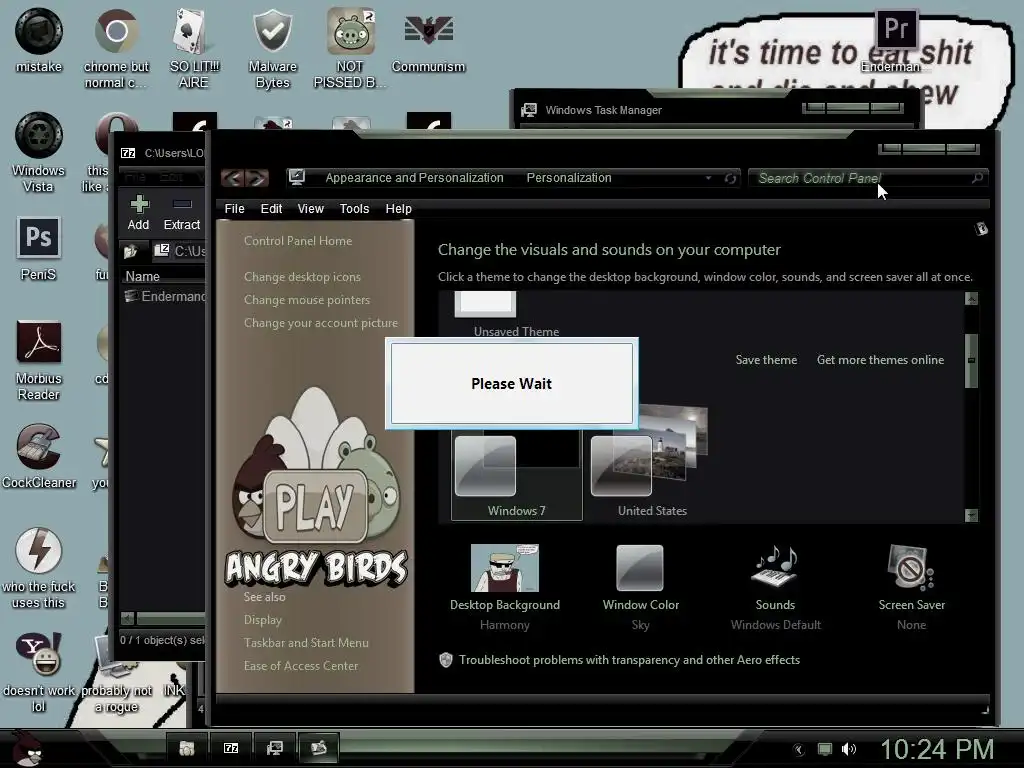Click the themes list scroll-down arrow
This screenshot has height=768, width=1024.
971,515
